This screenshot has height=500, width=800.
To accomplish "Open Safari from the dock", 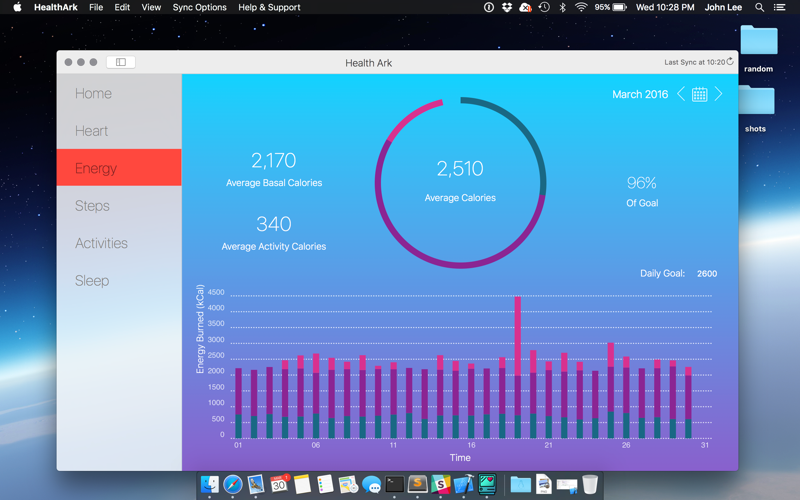I will (x=233, y=484).
